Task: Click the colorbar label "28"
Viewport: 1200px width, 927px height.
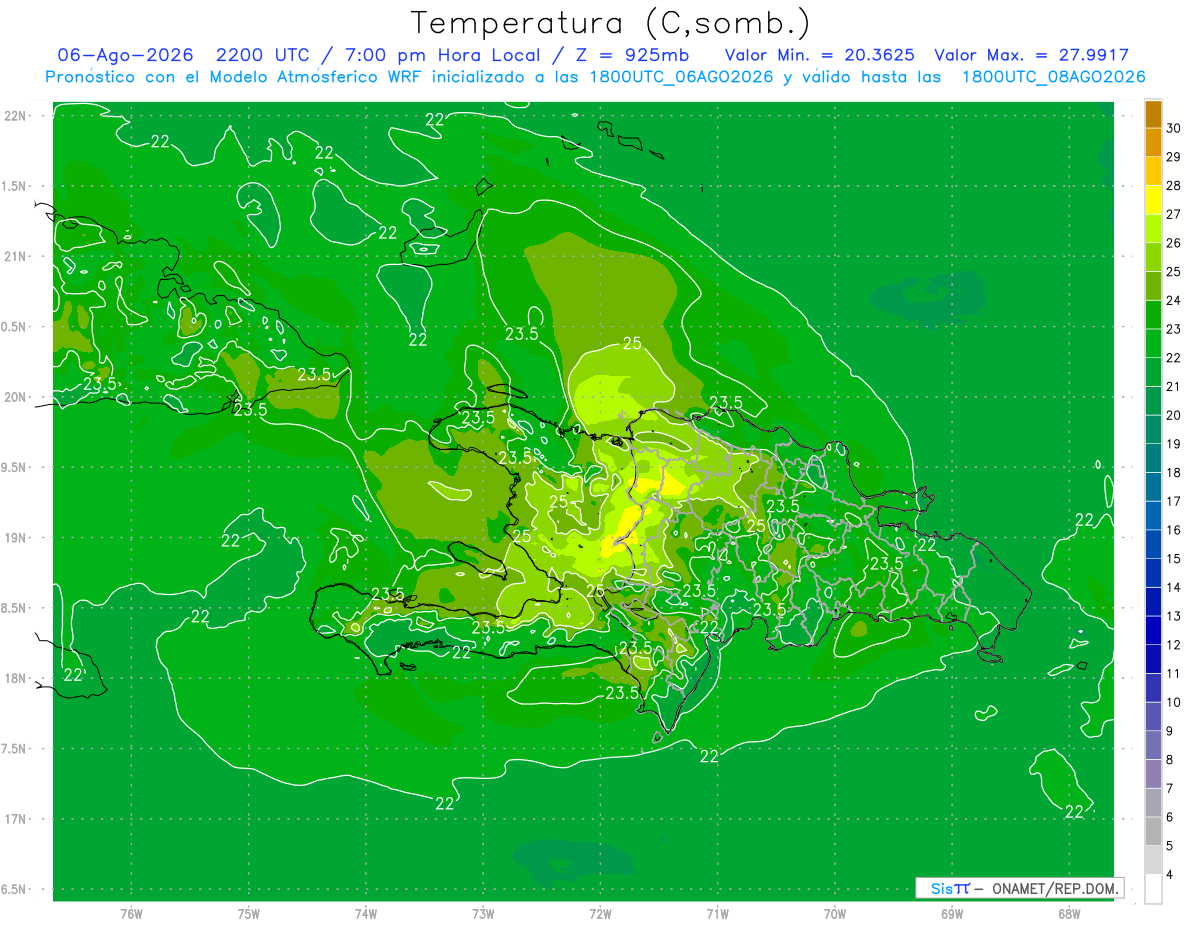Action: 1174,186
